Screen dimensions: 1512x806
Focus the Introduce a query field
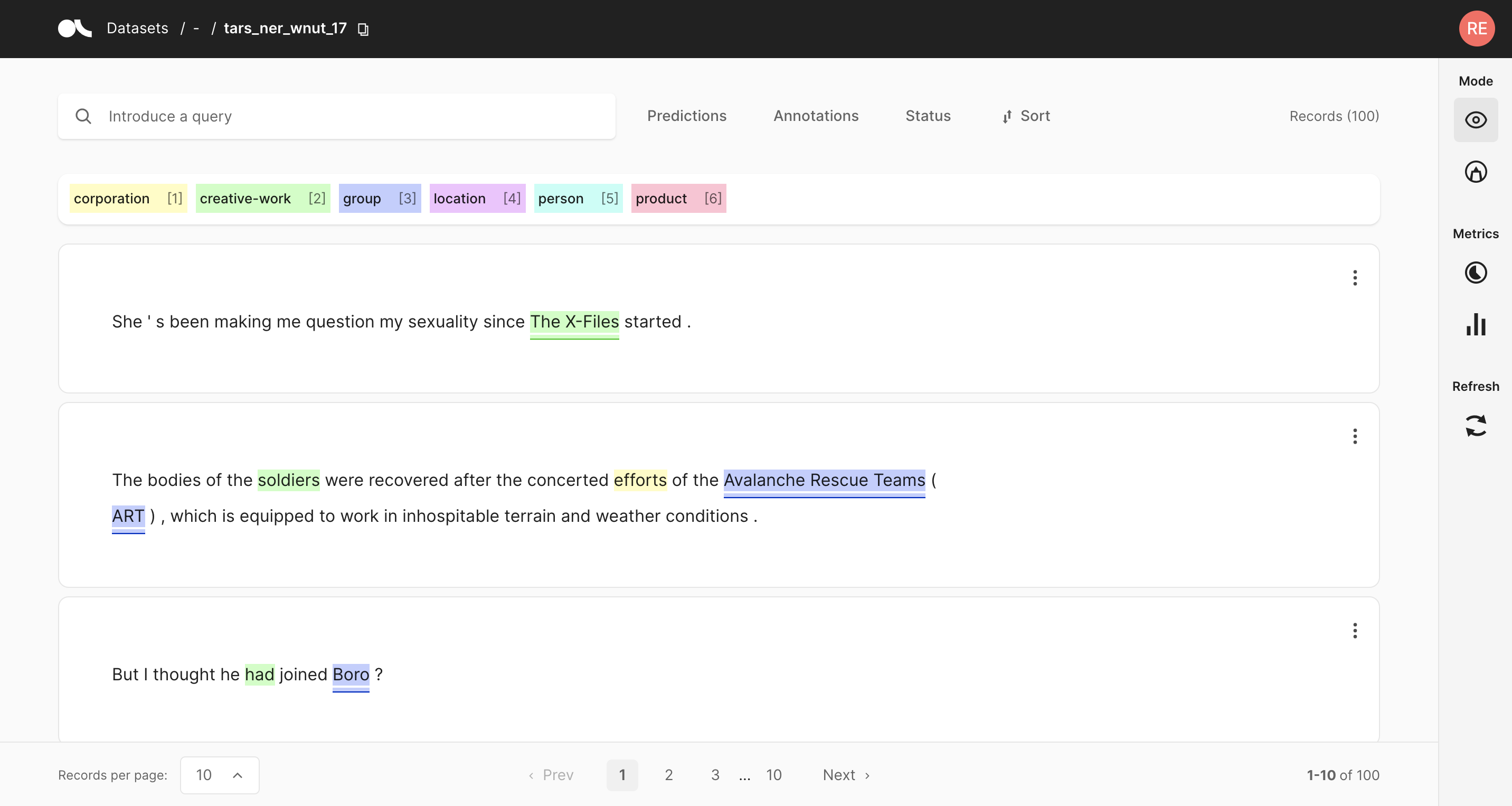[337, 116]
